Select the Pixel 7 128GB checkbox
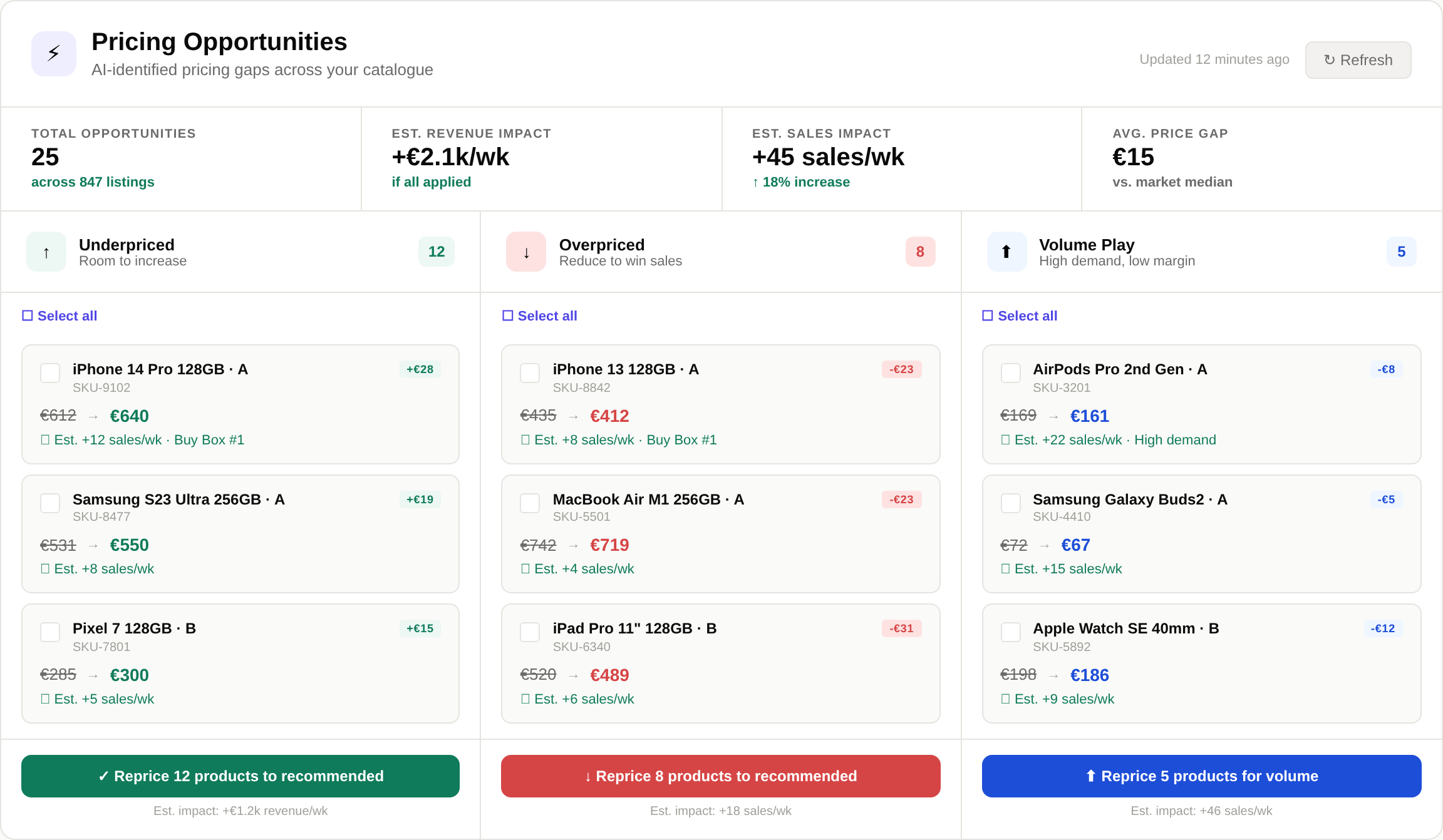 (49, 632)
